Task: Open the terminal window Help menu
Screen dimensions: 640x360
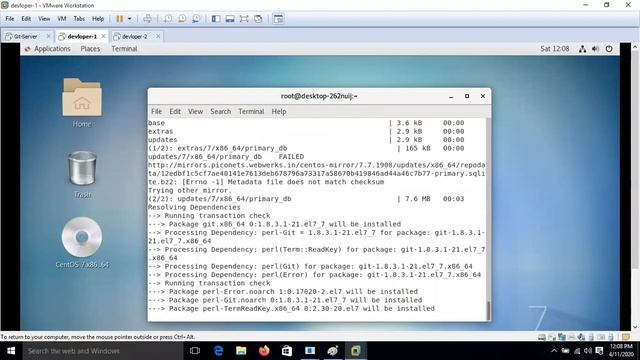Action: tap(279, 111)
